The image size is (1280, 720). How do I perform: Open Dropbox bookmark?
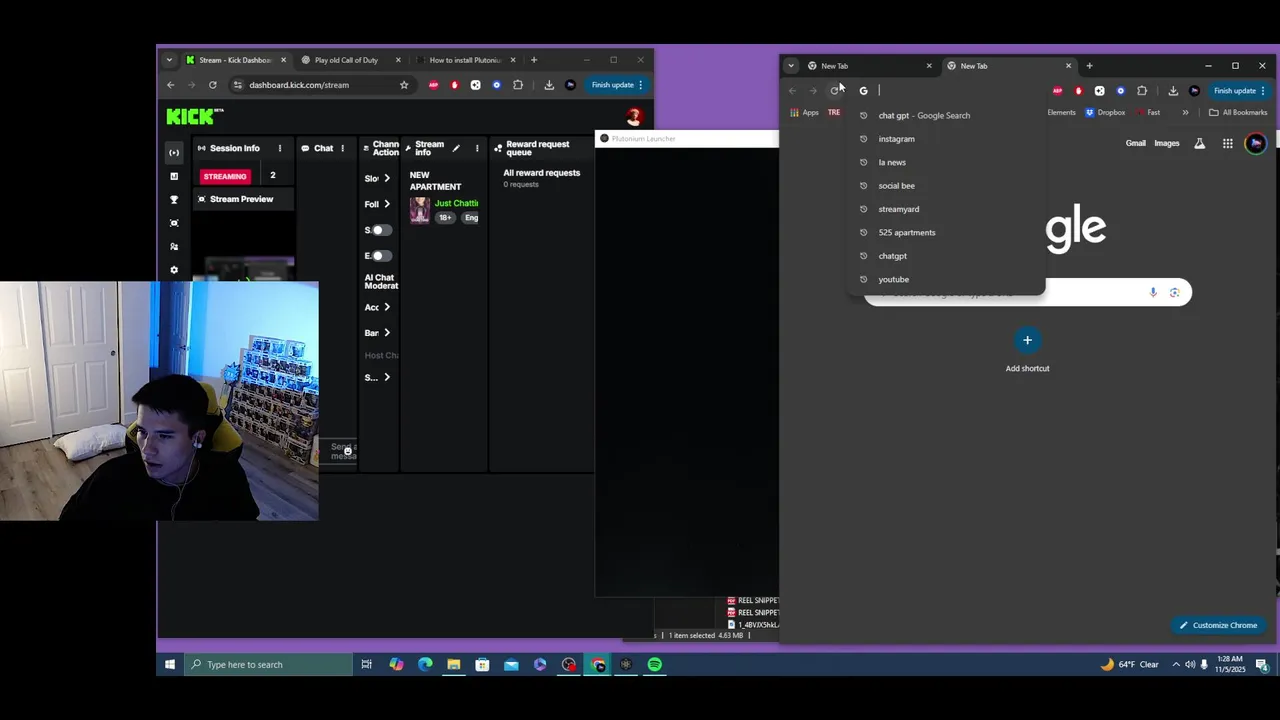(x=1105, y=112)
